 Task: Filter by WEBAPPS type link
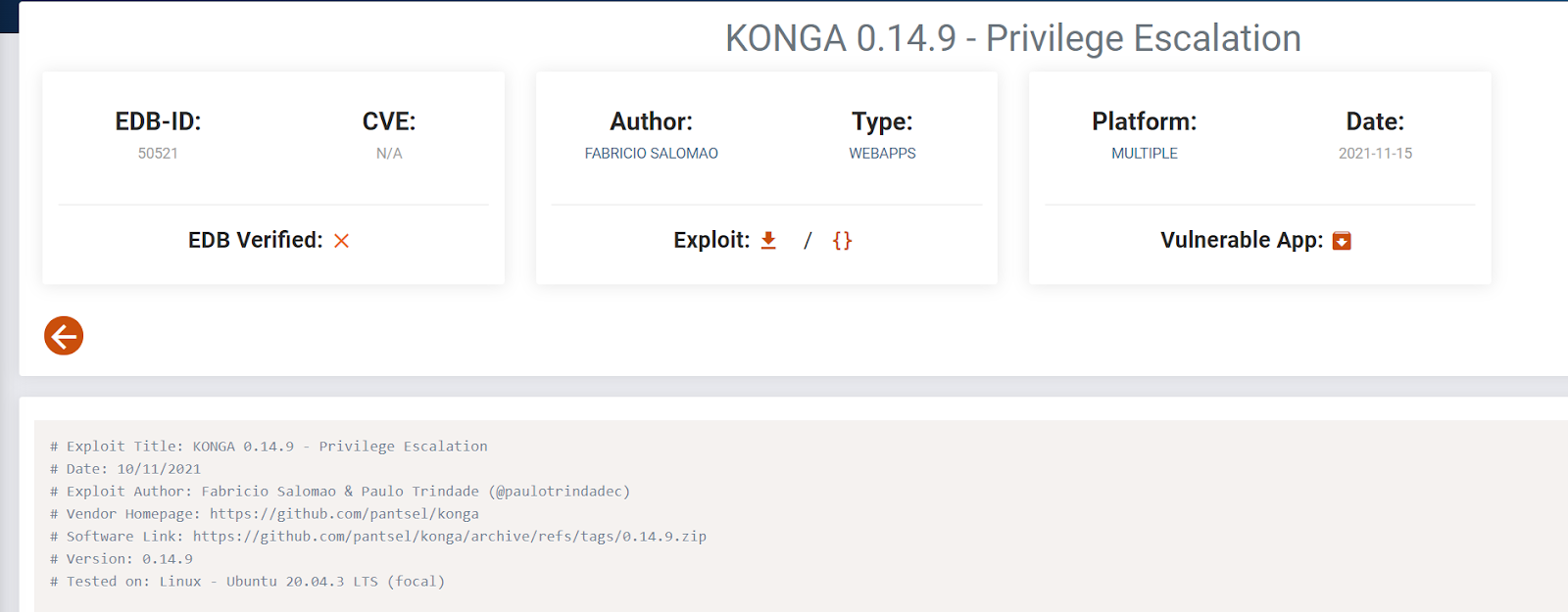coord(882,154)
